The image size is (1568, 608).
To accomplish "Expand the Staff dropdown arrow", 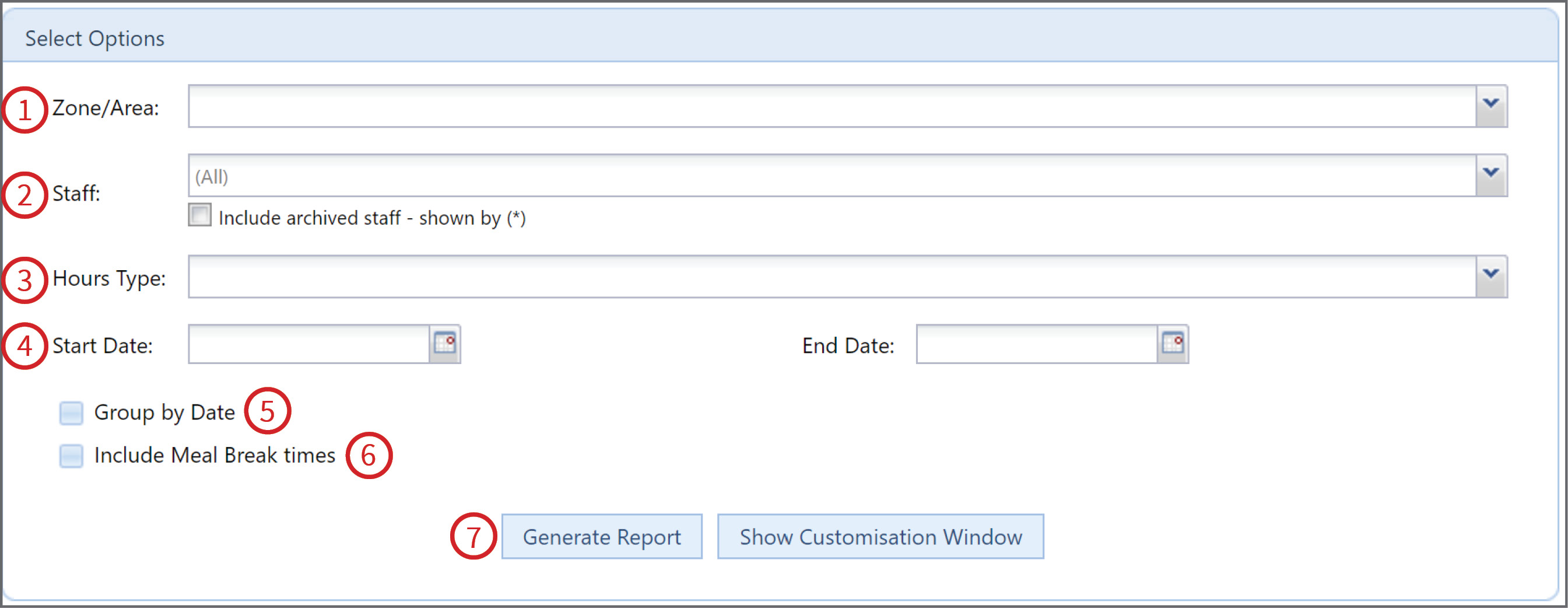I will (1491, 176).
